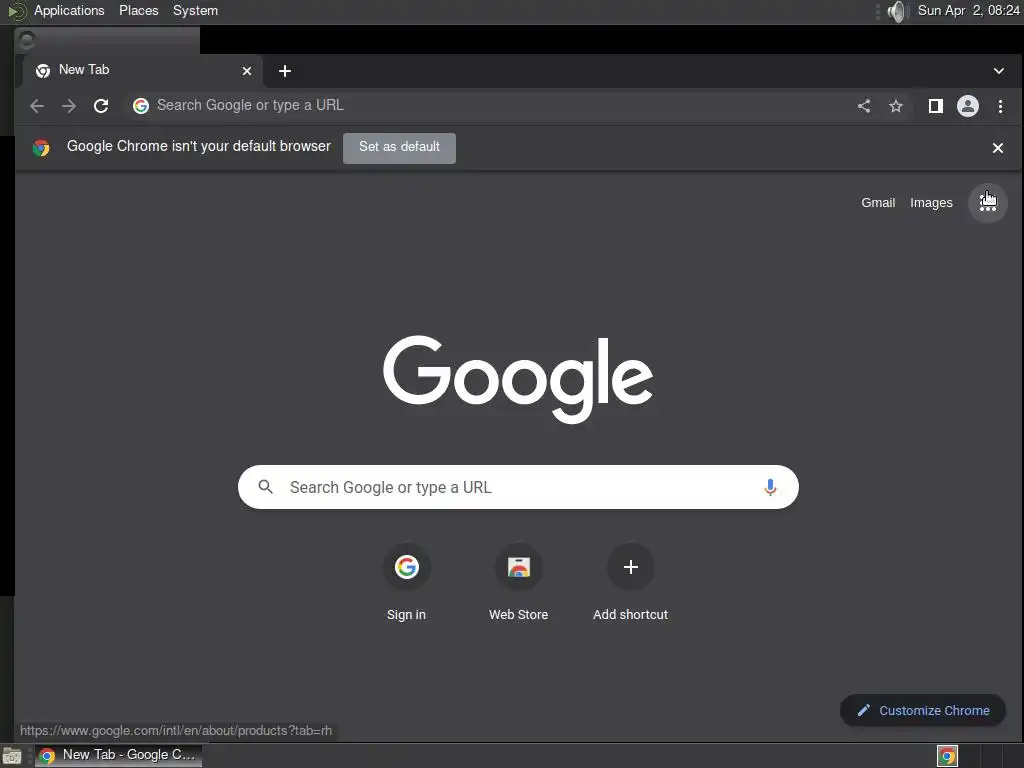Click the Chrome logo in infobar

pos(41,148)
